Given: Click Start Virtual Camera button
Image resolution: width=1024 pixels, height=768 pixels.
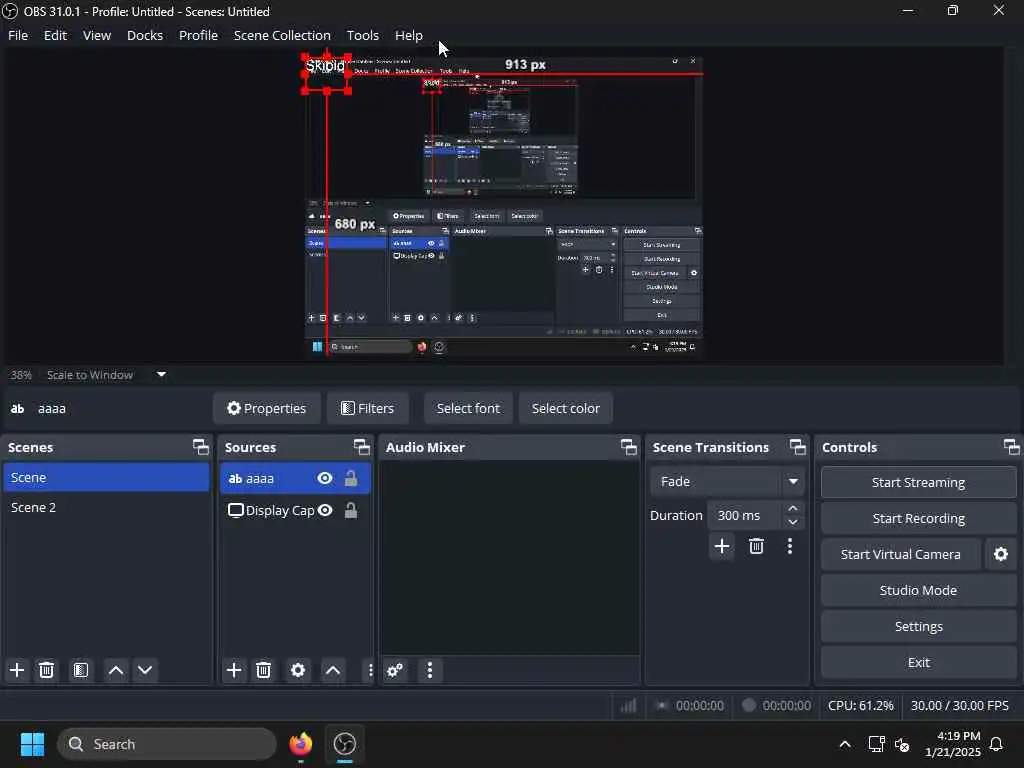Looking at the screenshot, I should (901, 554).
